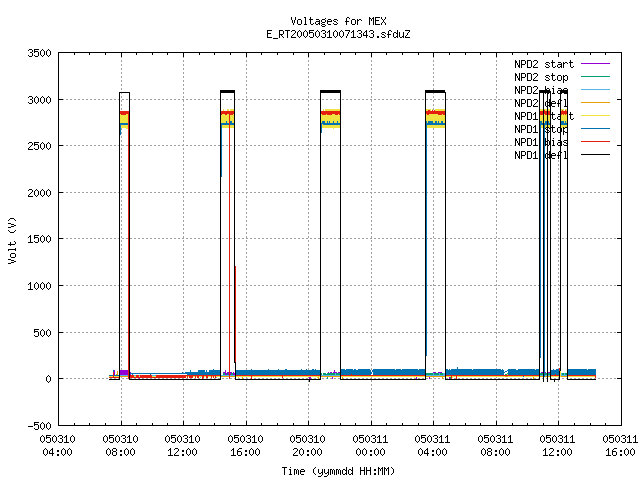The image size is (640, 480).
Task: Click the 'Volt (V)' y-axis label
Action: tap(12, 240)
